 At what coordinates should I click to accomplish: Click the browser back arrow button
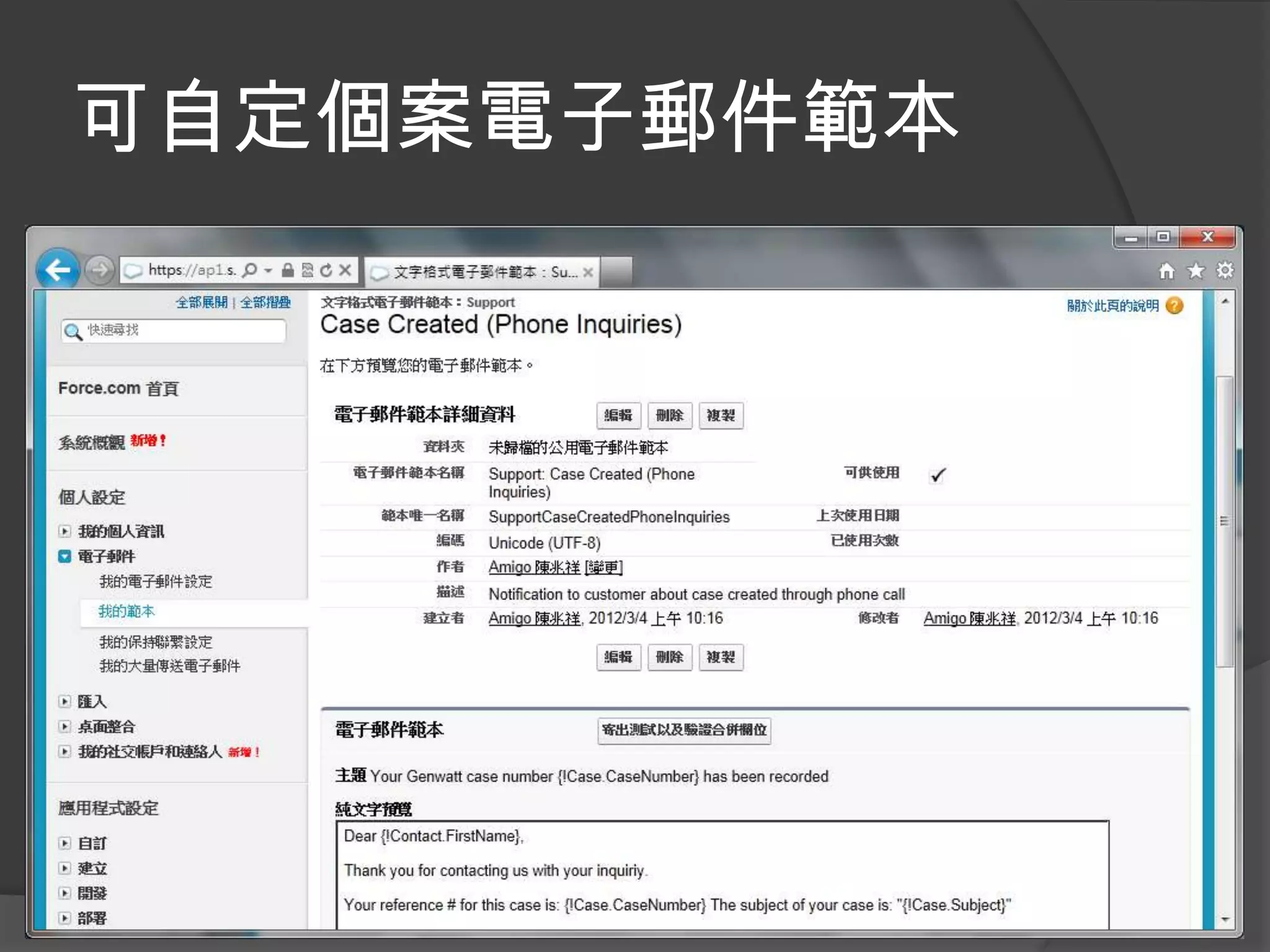click(x=58, y=270)
